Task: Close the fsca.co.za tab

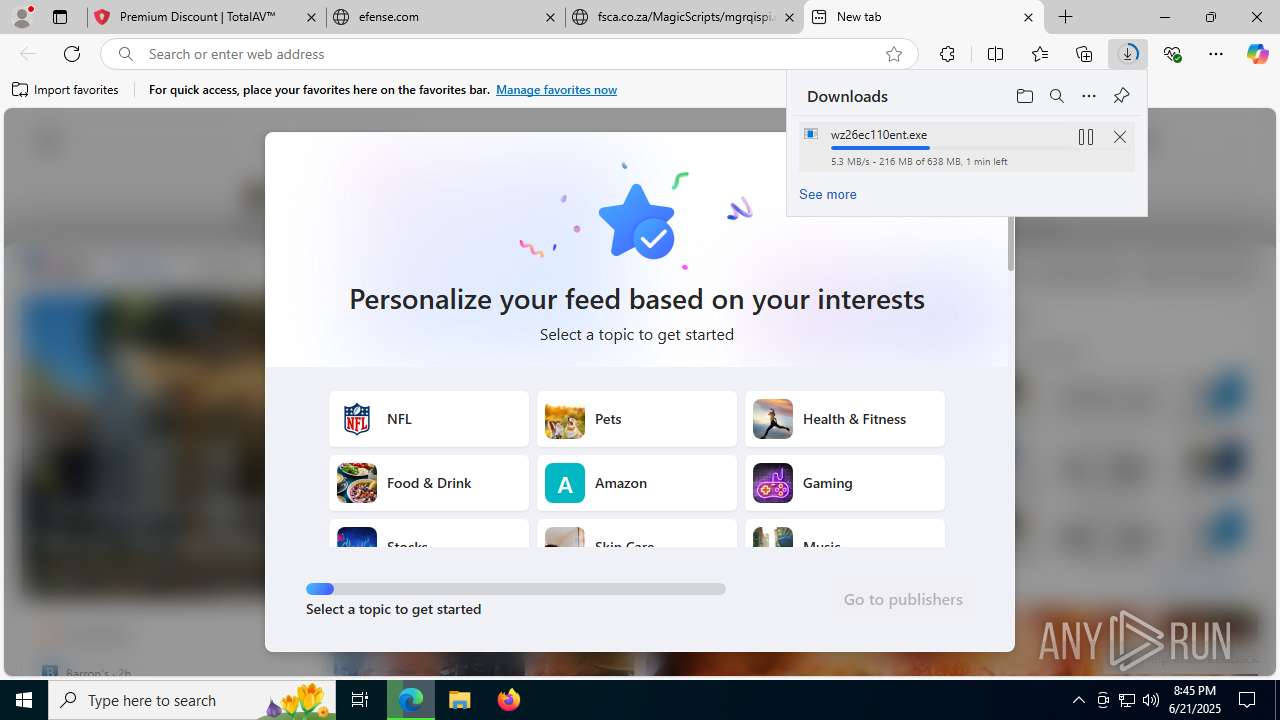Action: [790, 17]
